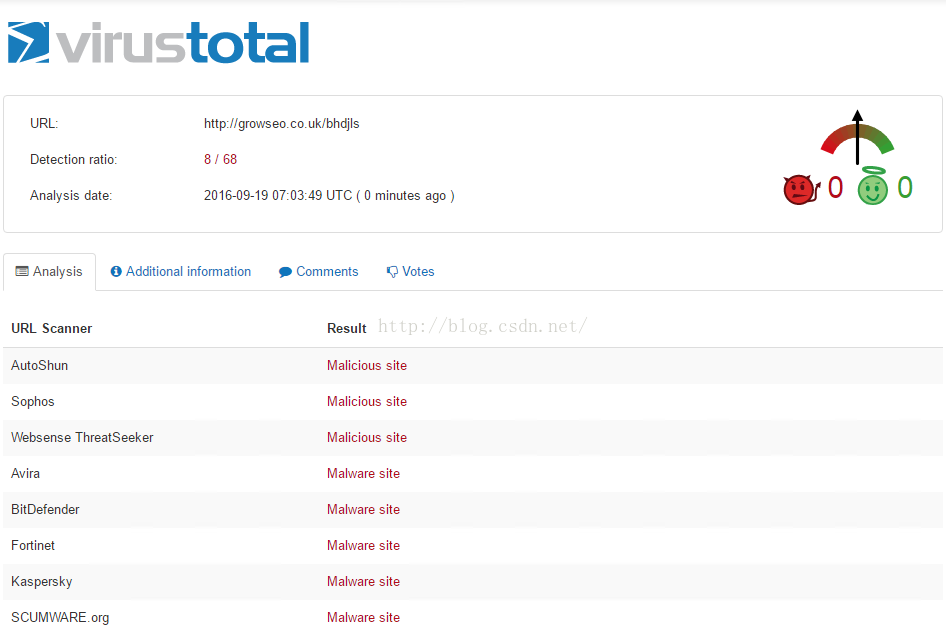Screen dimensions: 946x631
Task: Click the thumbs Votes icon
Action: tap(392, 272)
